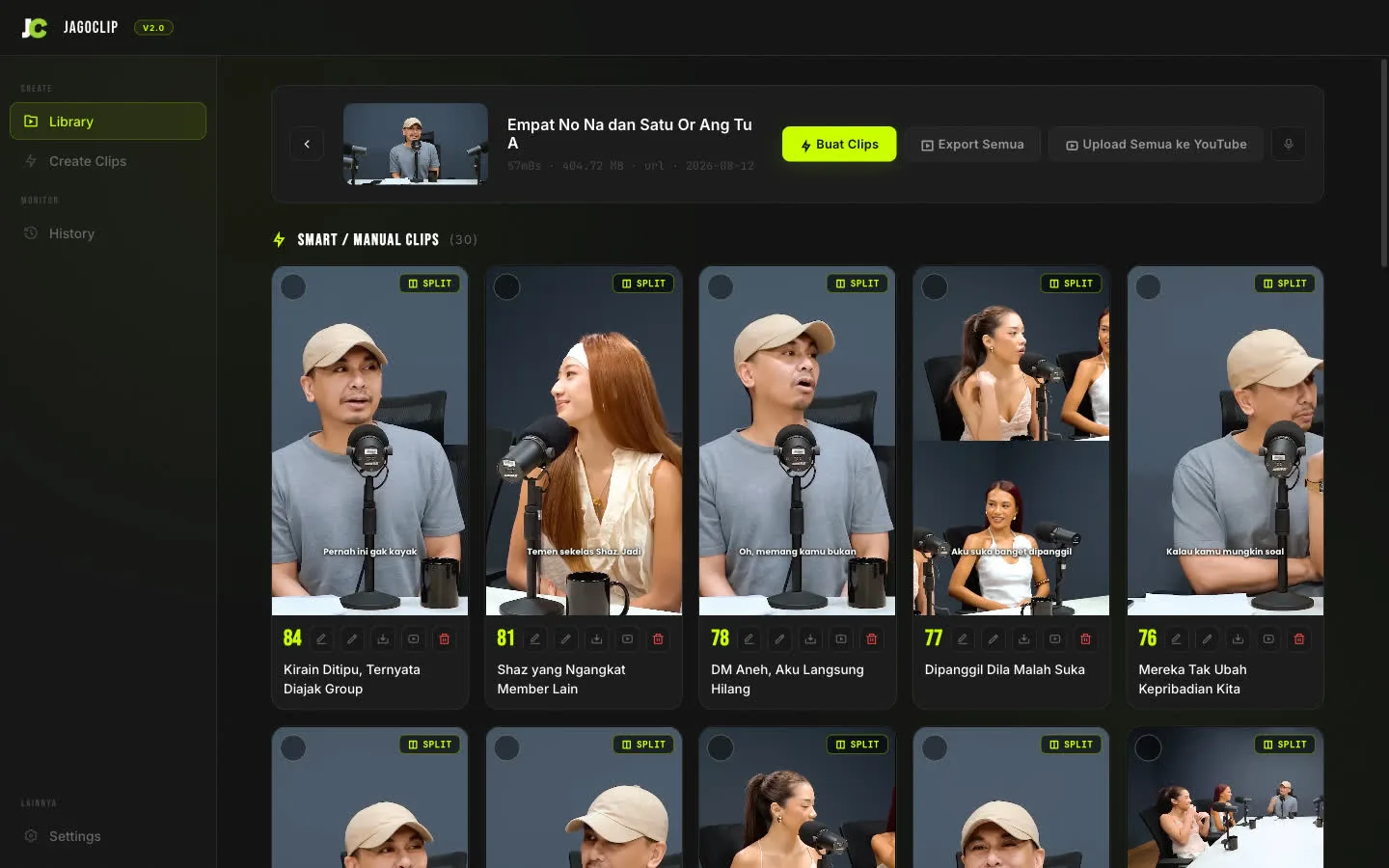
Task: Preview the Mereka Tak Ubah clip thumbnail
Action: pyautogui.click(x=1225, y=441)
